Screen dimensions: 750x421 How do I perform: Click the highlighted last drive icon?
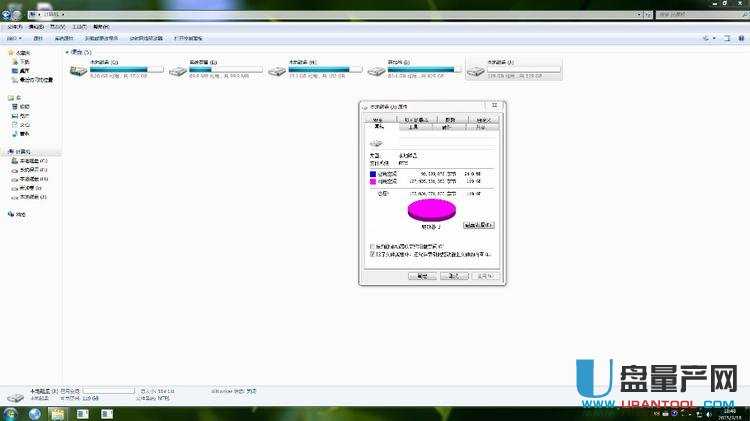pyautogui.click(x=475, y=70)
